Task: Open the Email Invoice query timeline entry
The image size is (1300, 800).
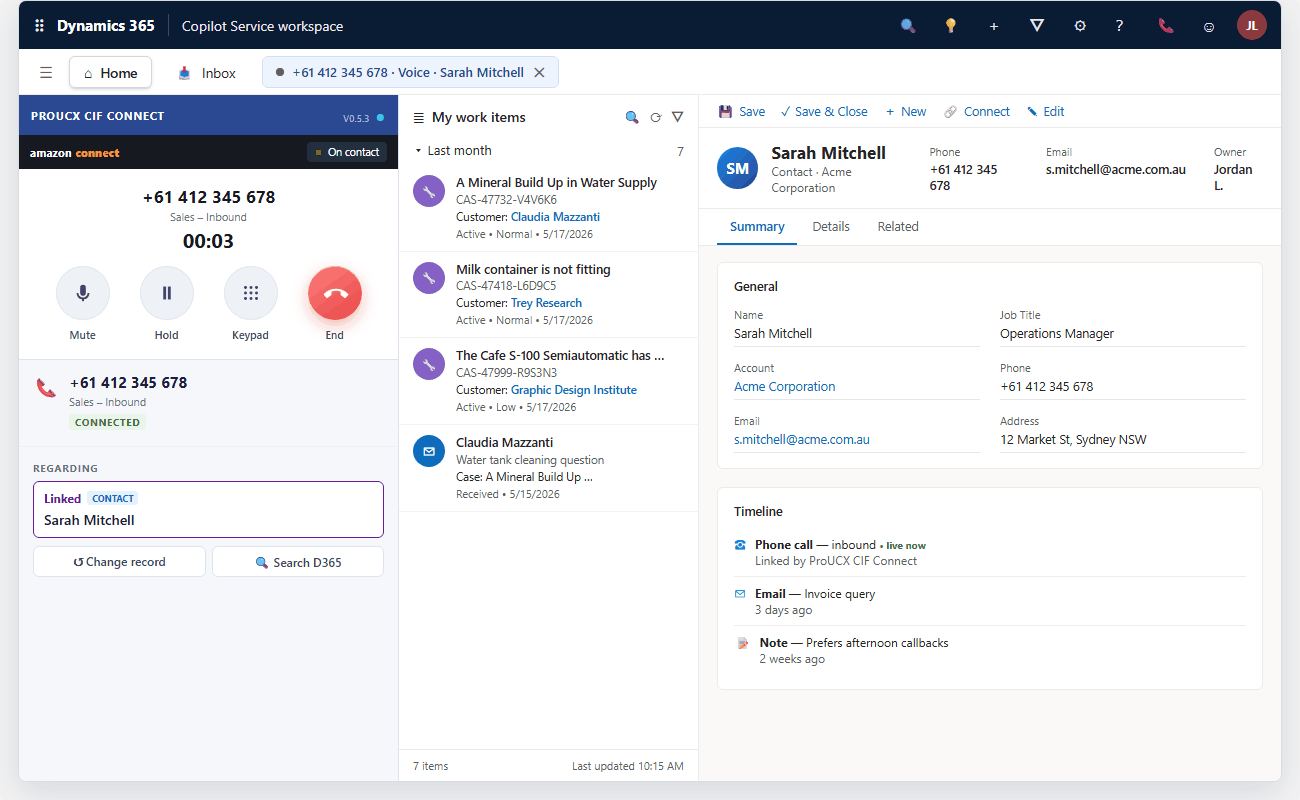Action: [990, 601]
